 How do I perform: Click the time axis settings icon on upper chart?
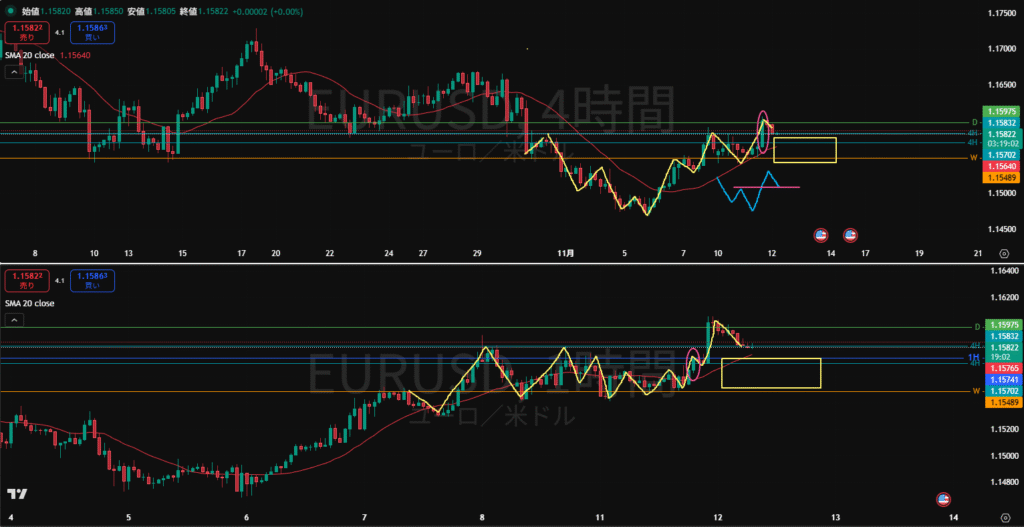[x=1004, y=254]
